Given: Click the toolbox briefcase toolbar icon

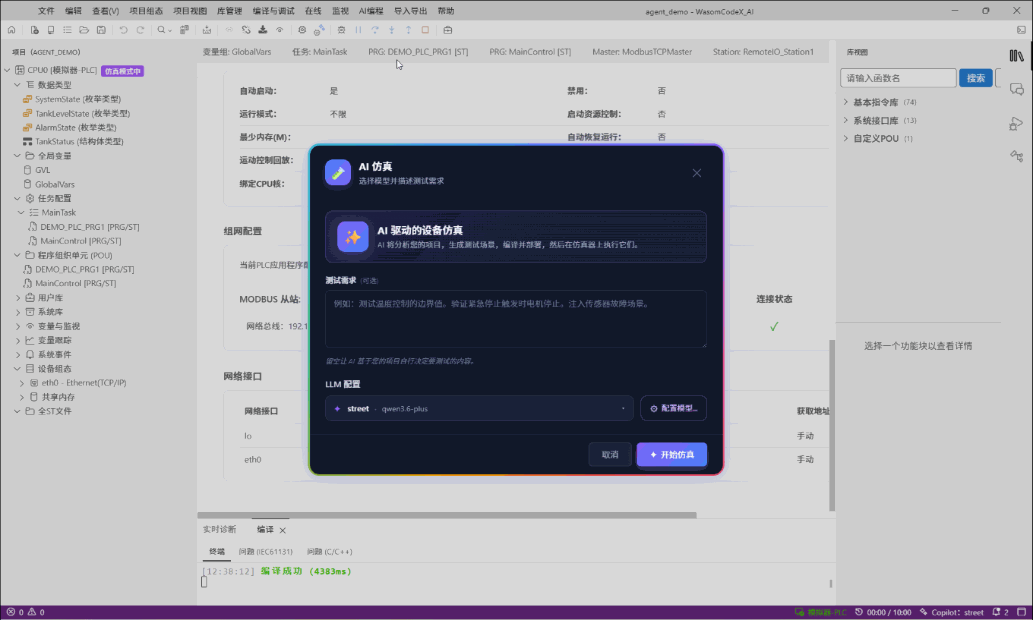Looking at the screenshot, I should [x=448, y=30].
